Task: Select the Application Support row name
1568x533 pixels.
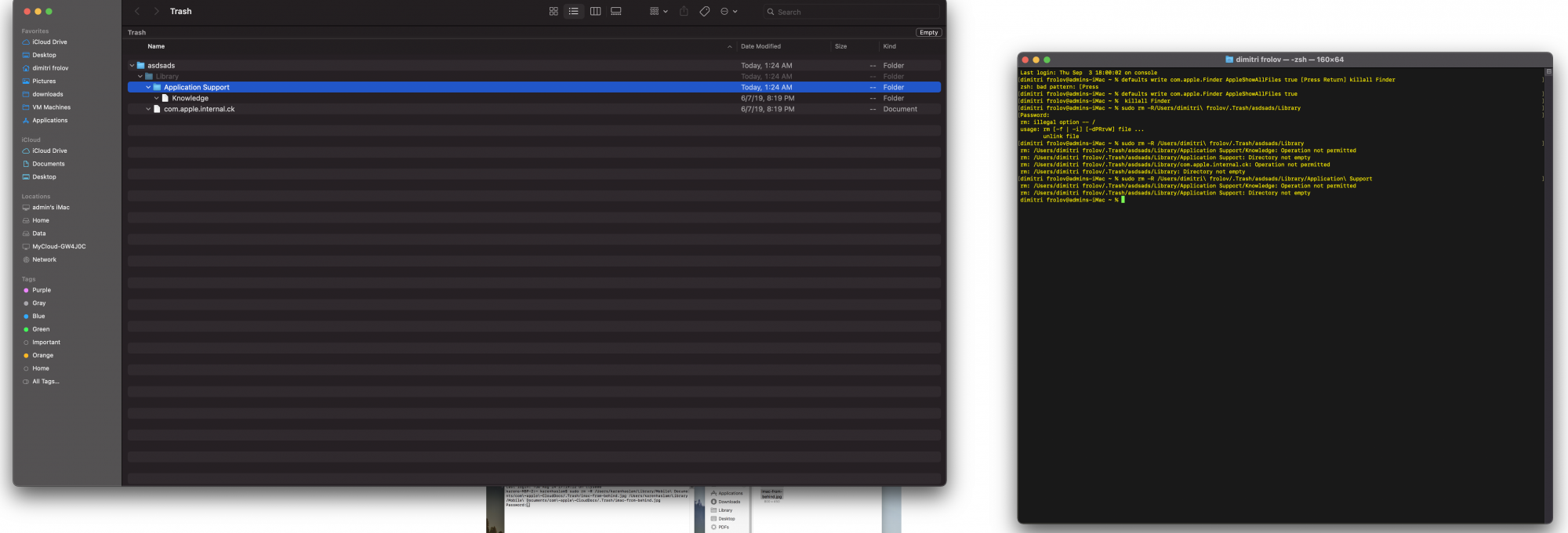Action: point(197,88)
